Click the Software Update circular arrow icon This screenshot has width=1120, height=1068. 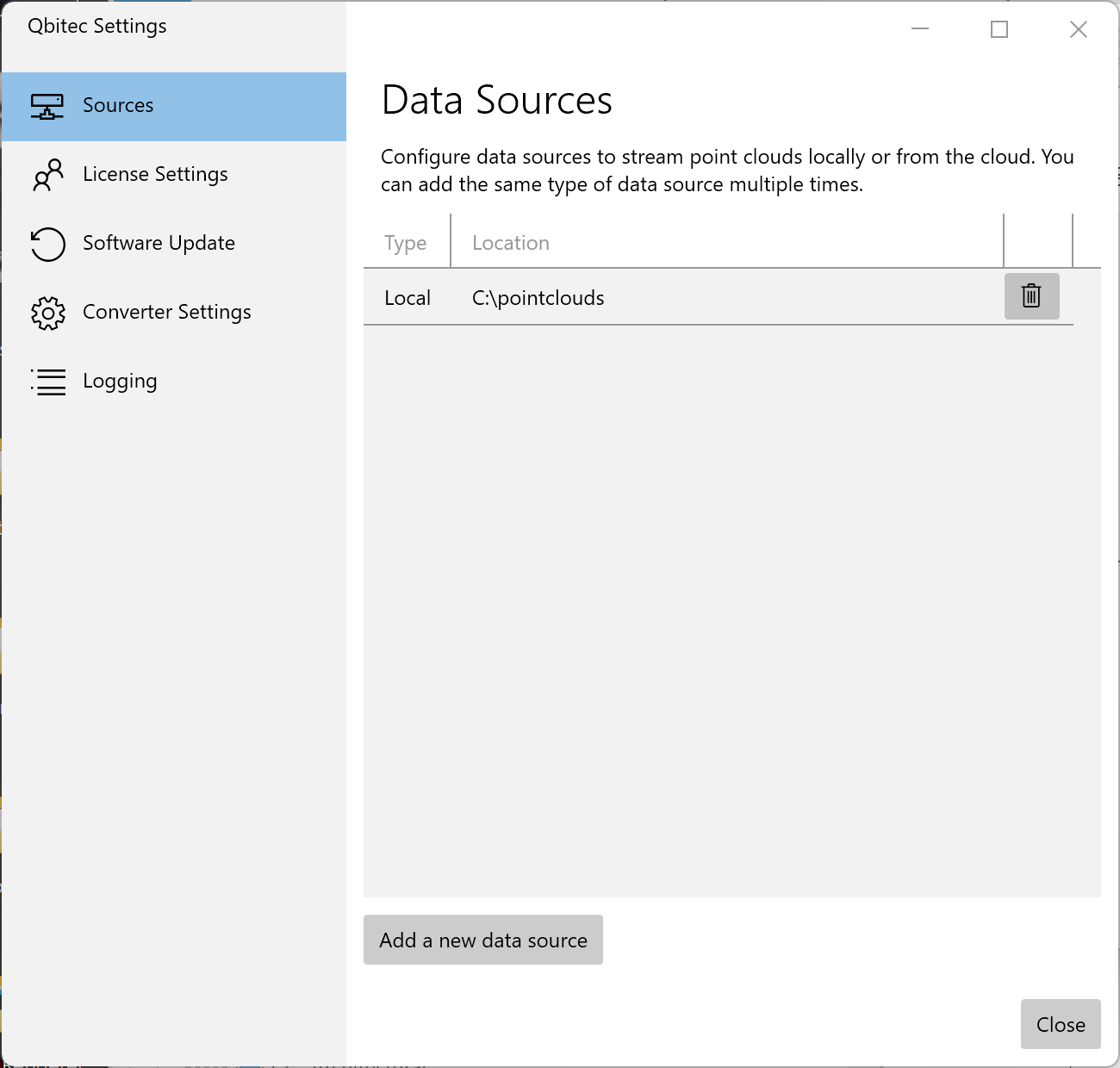tap(47, 244)
